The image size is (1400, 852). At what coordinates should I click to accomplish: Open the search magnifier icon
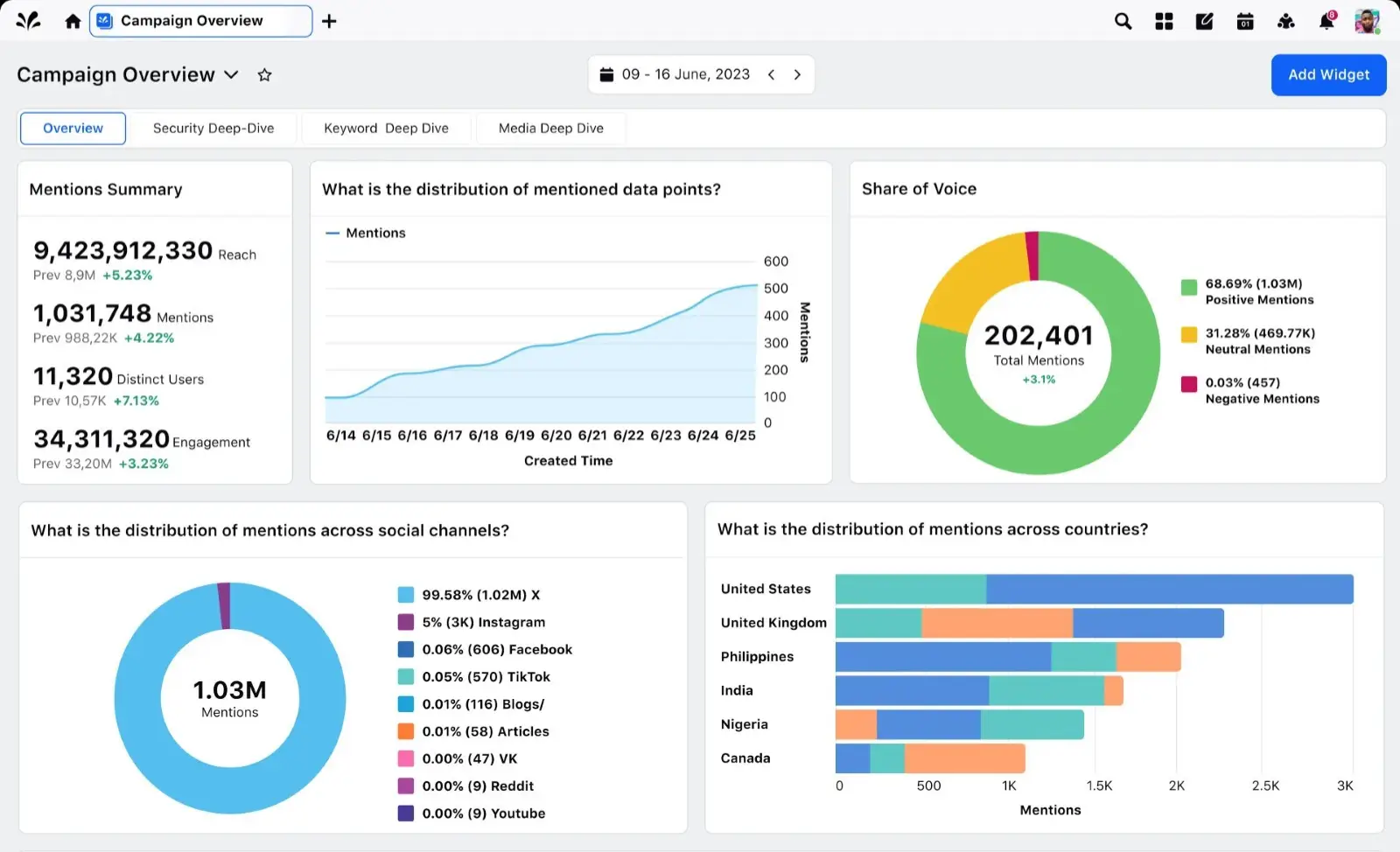[1123, 21]
